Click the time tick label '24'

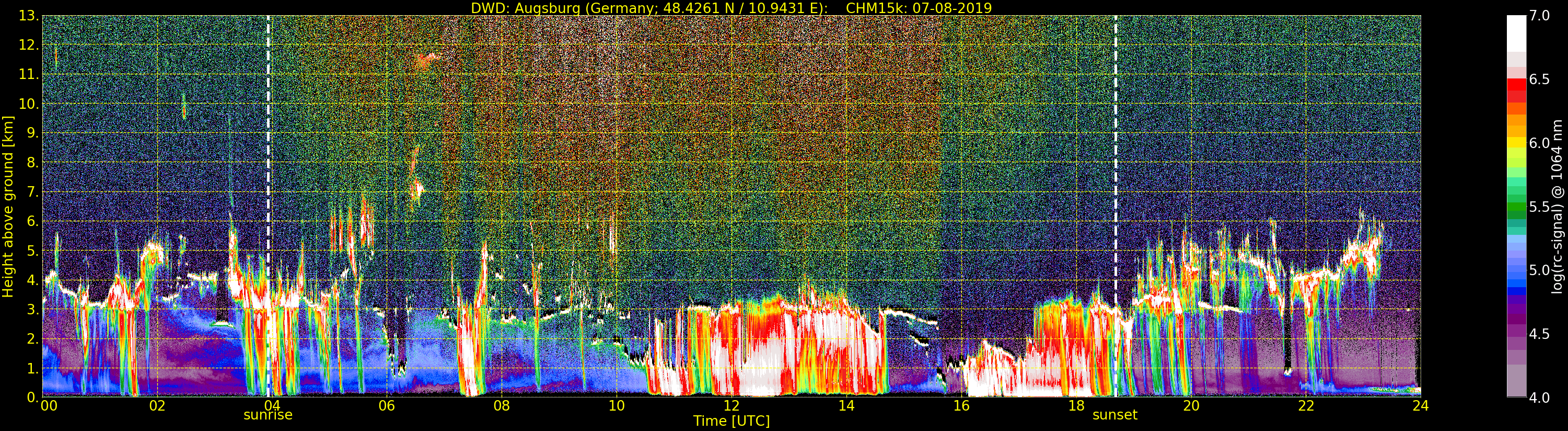click(1421, 405)
